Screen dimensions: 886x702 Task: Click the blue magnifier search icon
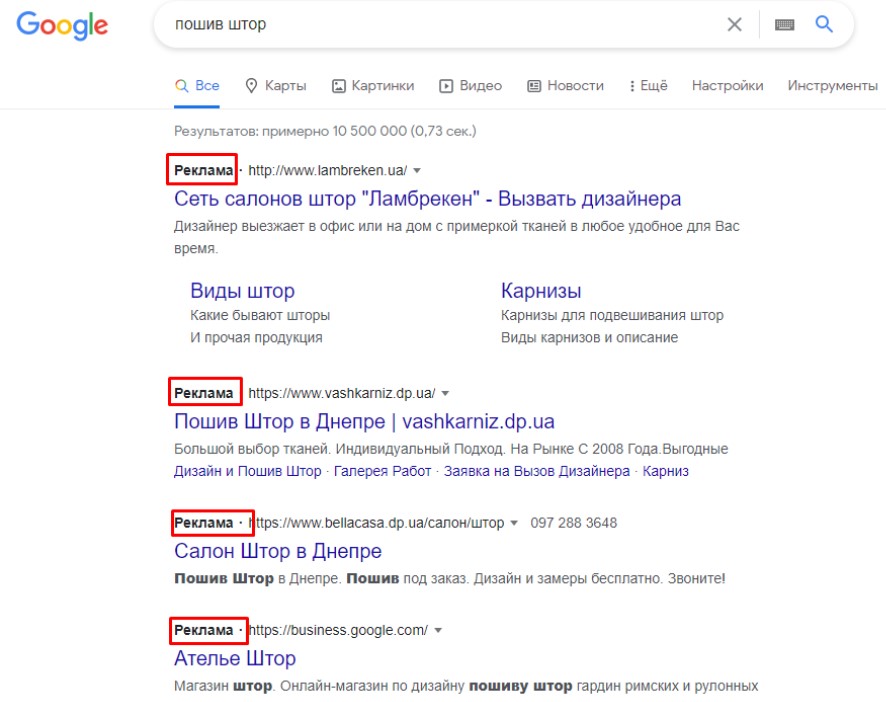point(824,24)
